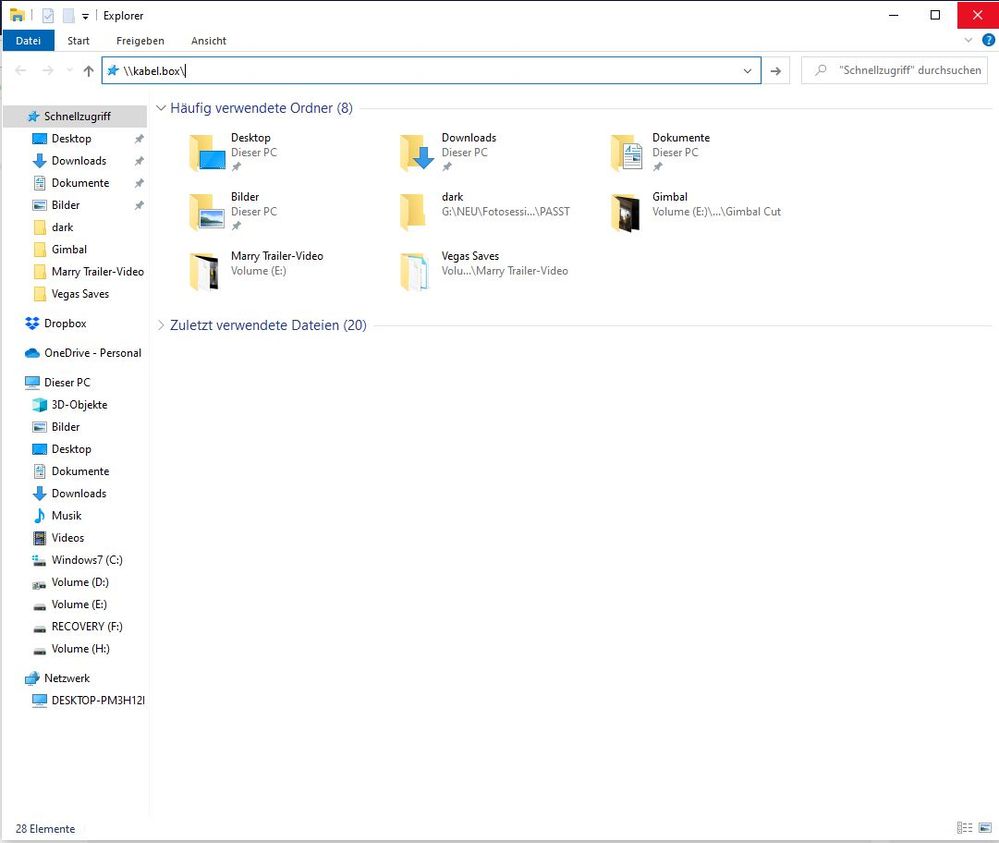Open the address bar history dropdown

pos(747,71)
